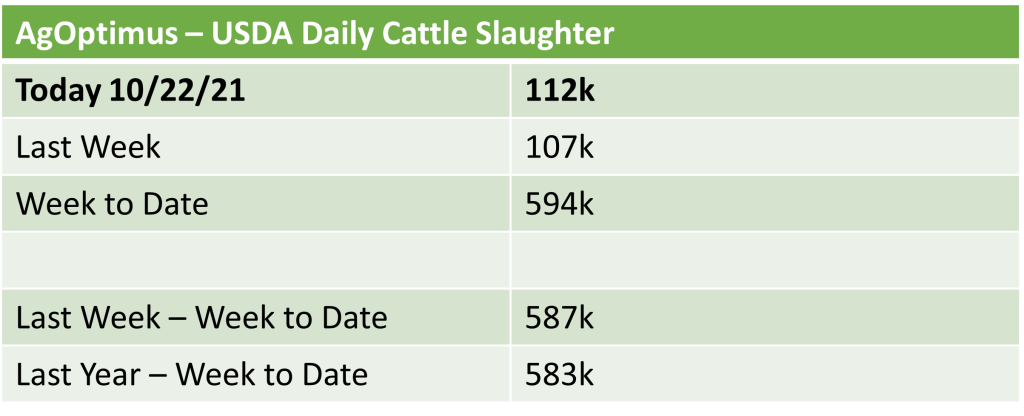
Task: Click the "Week to Date" label beside 594k
Action: pos(112,204)
